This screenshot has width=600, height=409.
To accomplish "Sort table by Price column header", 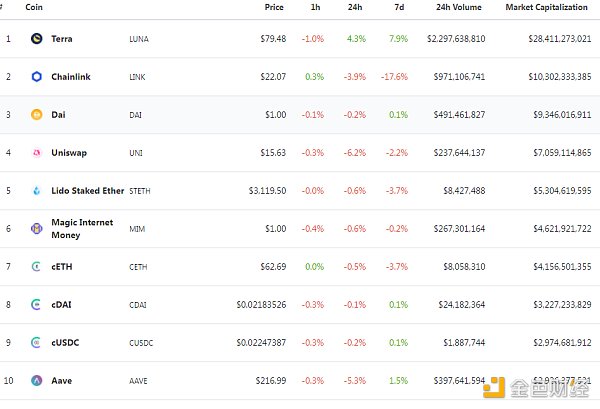I will click(274, 7).
